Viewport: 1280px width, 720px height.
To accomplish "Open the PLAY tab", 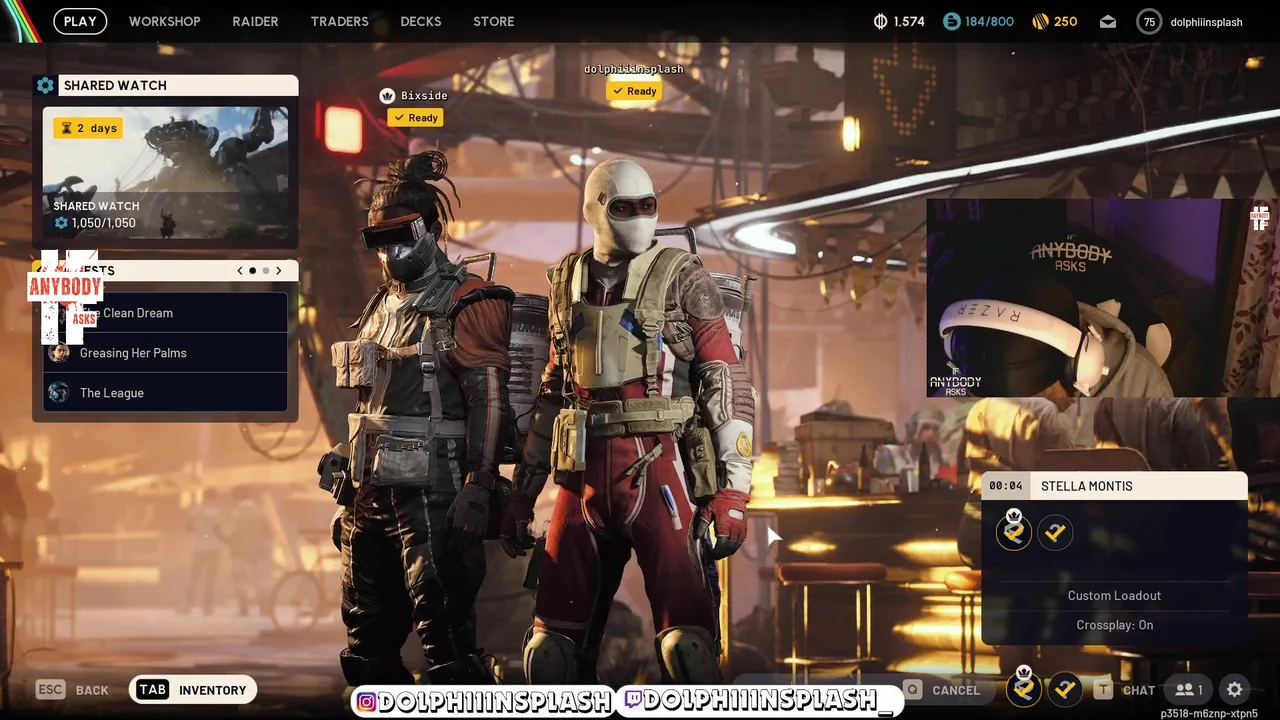I will (x=80, y=21).
